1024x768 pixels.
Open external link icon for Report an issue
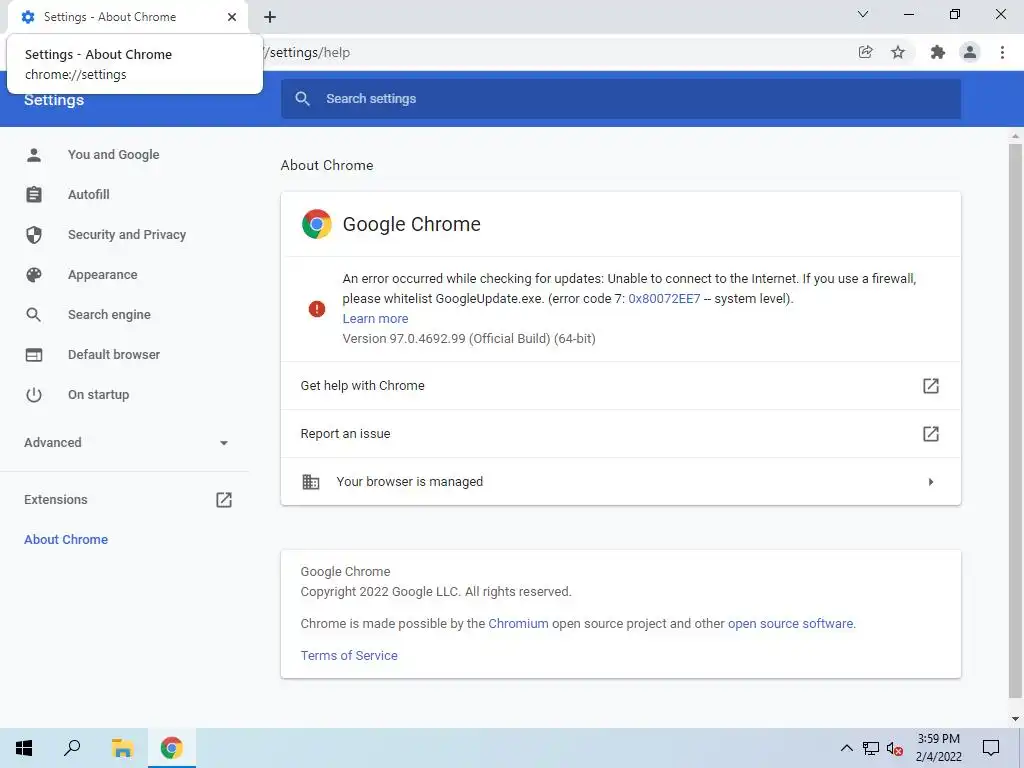[x=931, y=434]
